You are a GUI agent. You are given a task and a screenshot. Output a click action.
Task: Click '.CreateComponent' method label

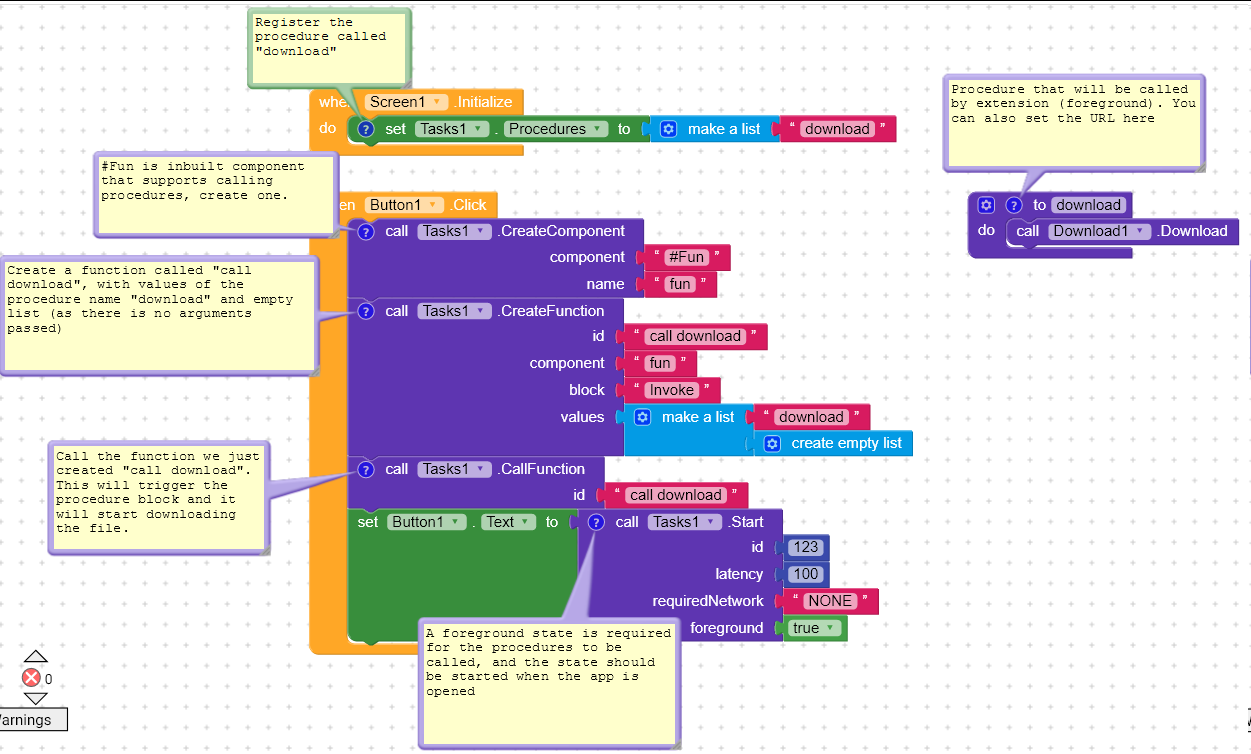[x=561, y=231]
